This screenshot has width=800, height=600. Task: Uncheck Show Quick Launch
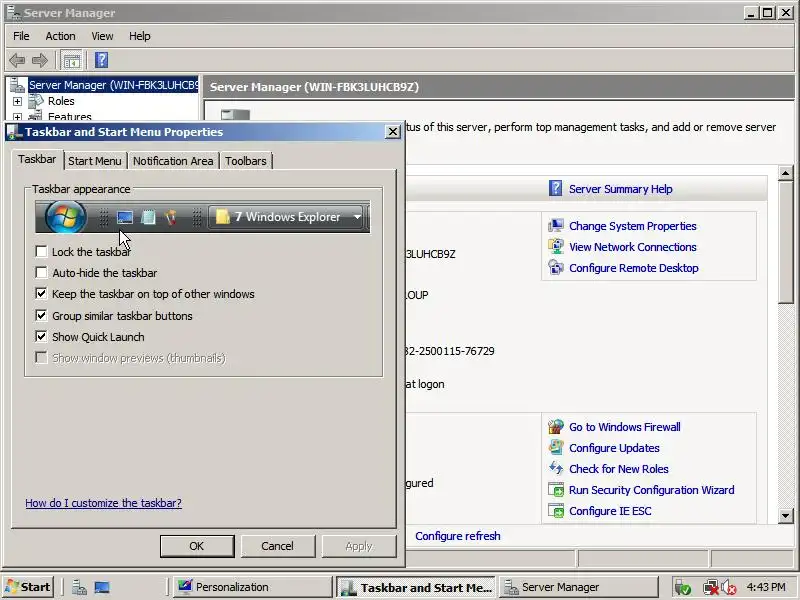click(41, 337)
